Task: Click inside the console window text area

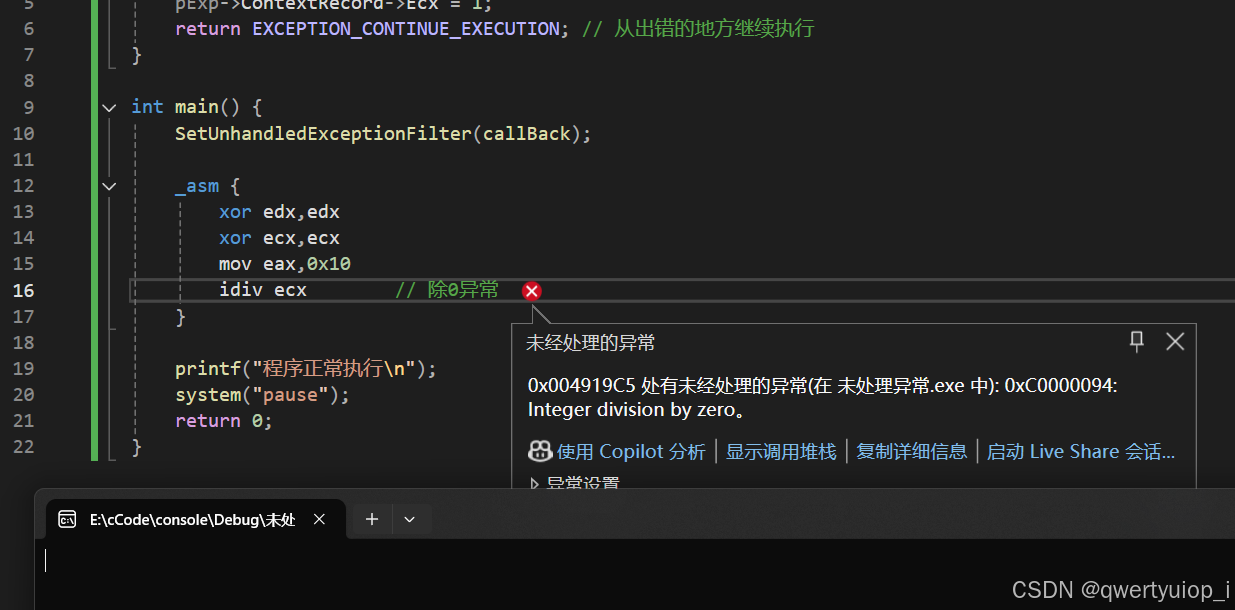Action: (634, 575)
